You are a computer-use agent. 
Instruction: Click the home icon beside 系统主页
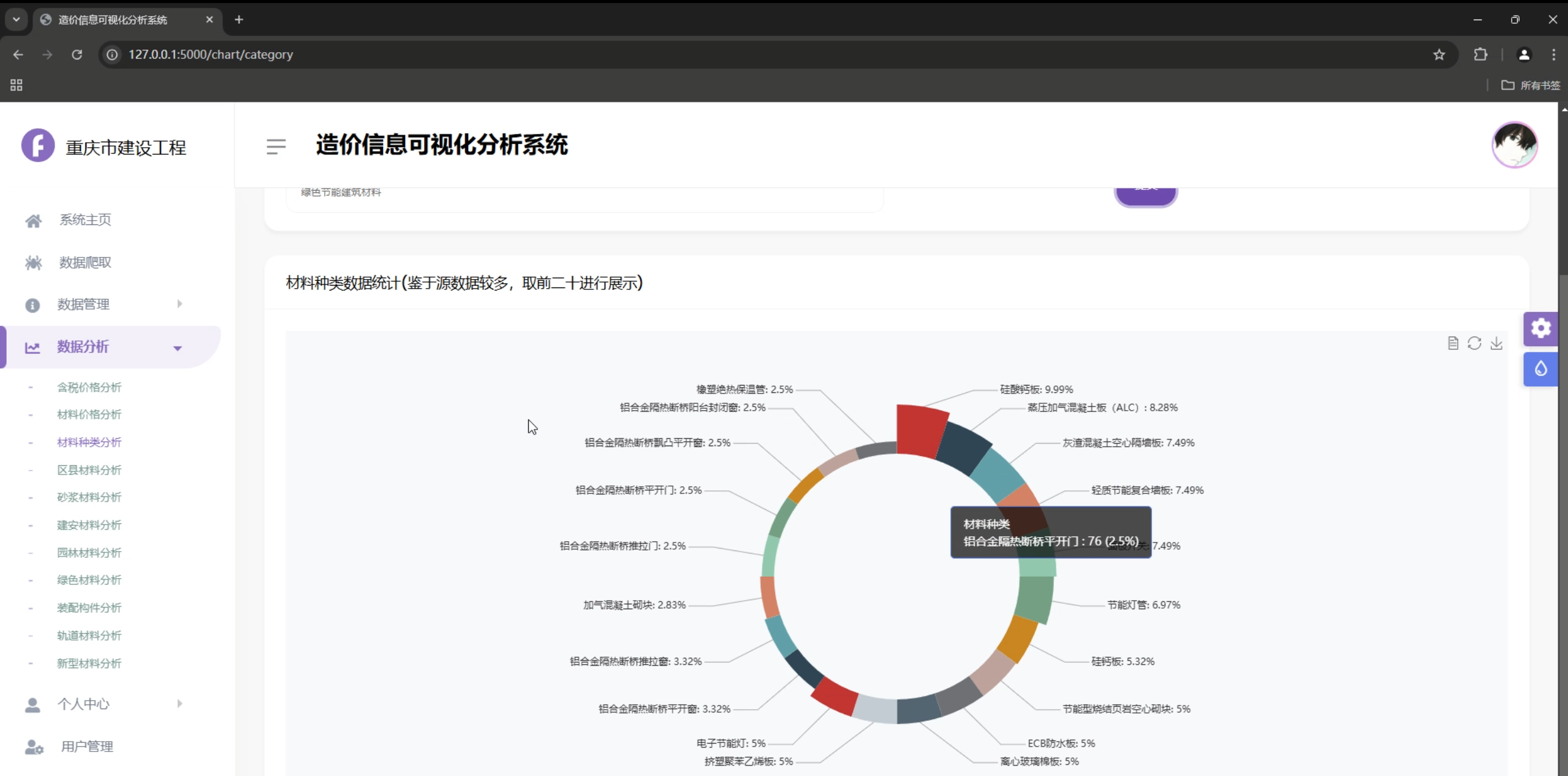point(33,221)
